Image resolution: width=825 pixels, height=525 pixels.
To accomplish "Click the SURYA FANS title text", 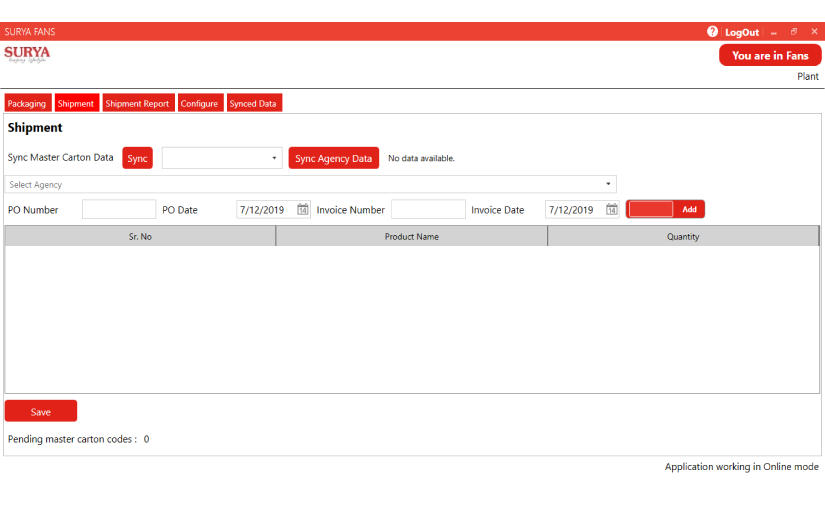I will point(30,32).
